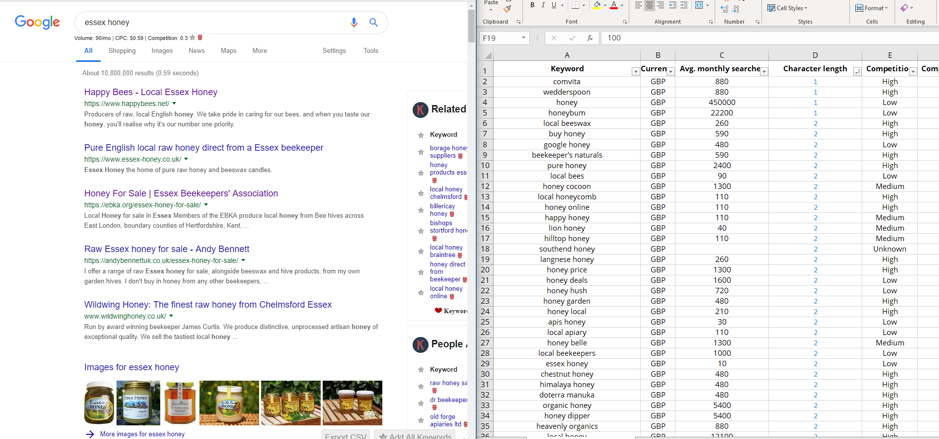
Task: Click the Google voice search microphone icon
Action: pos(353,23)
